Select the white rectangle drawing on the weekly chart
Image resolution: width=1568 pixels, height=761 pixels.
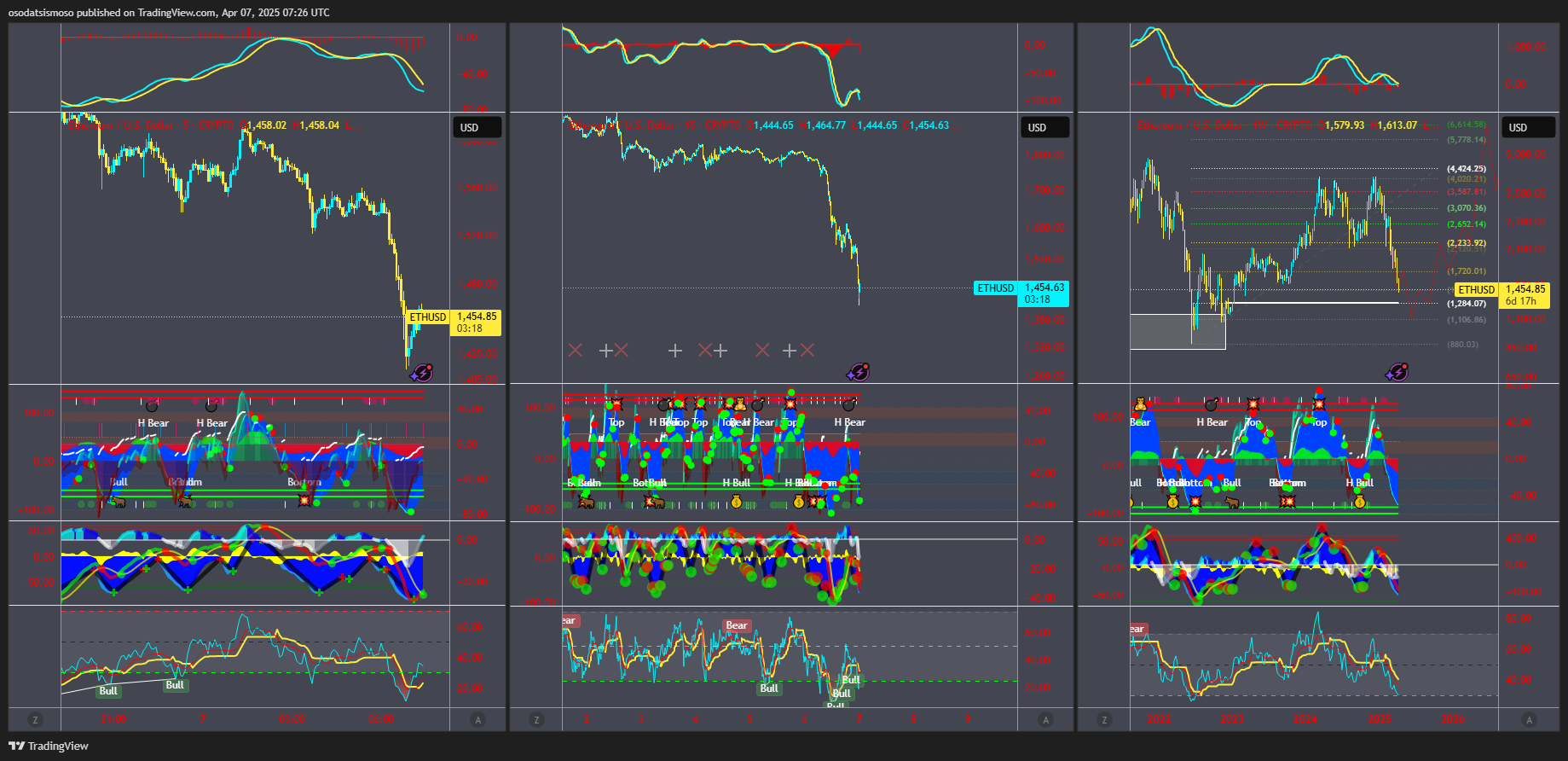tap(1177, 331)
